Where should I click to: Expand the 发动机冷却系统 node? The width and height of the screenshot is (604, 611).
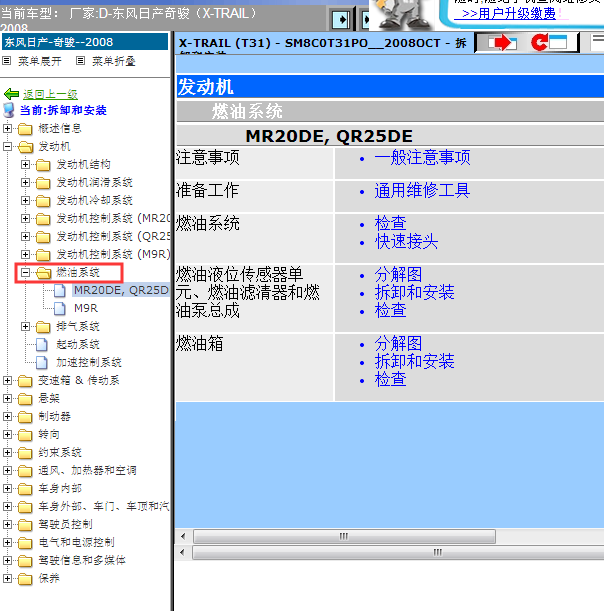coord(25,200)
